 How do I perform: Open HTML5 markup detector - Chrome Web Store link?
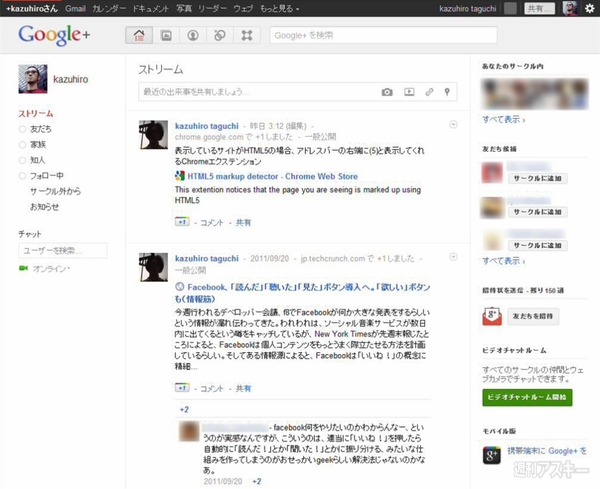272,176
